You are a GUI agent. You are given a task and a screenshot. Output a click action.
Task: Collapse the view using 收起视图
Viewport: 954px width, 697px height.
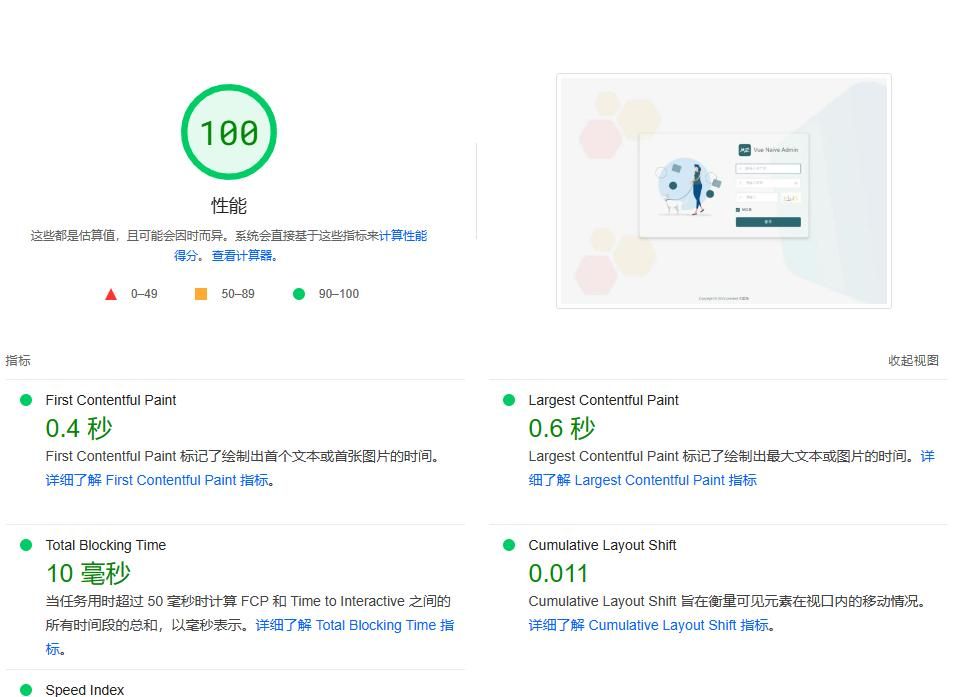point(912,360)
